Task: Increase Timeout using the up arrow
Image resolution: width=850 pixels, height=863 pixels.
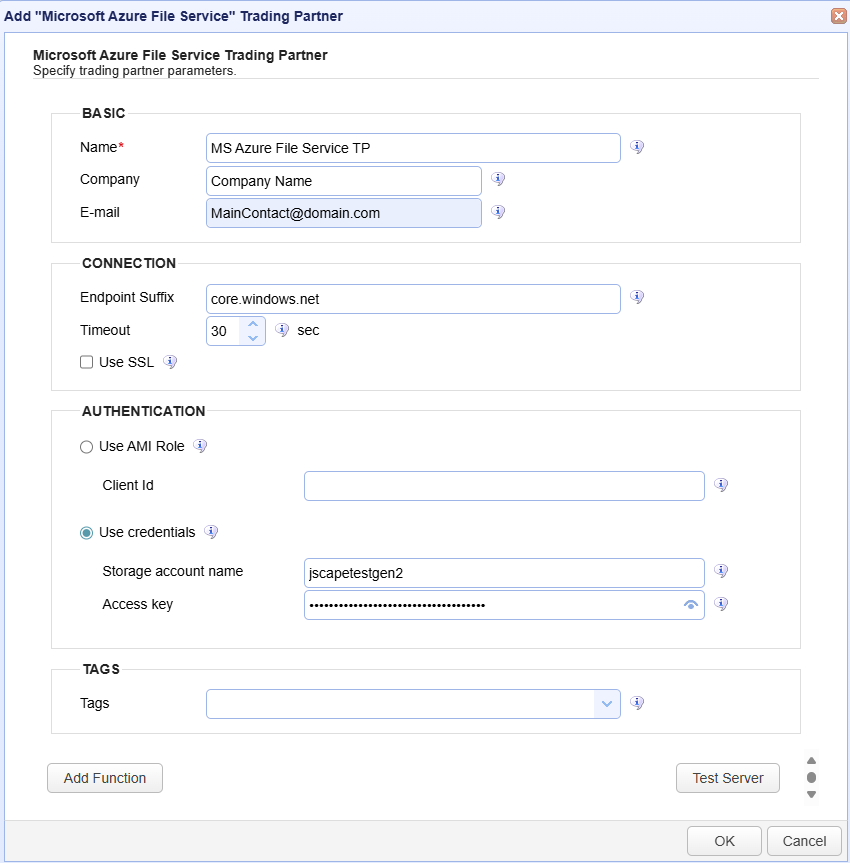Action: pos(253,324)
